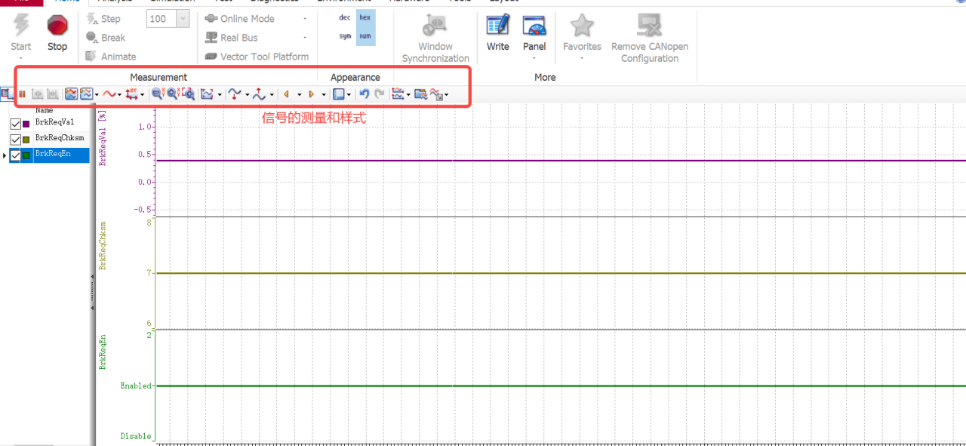Click the grey redo arrow icon
This screenshot has width=966, height=446.
pyautogui.click(x=380, y=94)
